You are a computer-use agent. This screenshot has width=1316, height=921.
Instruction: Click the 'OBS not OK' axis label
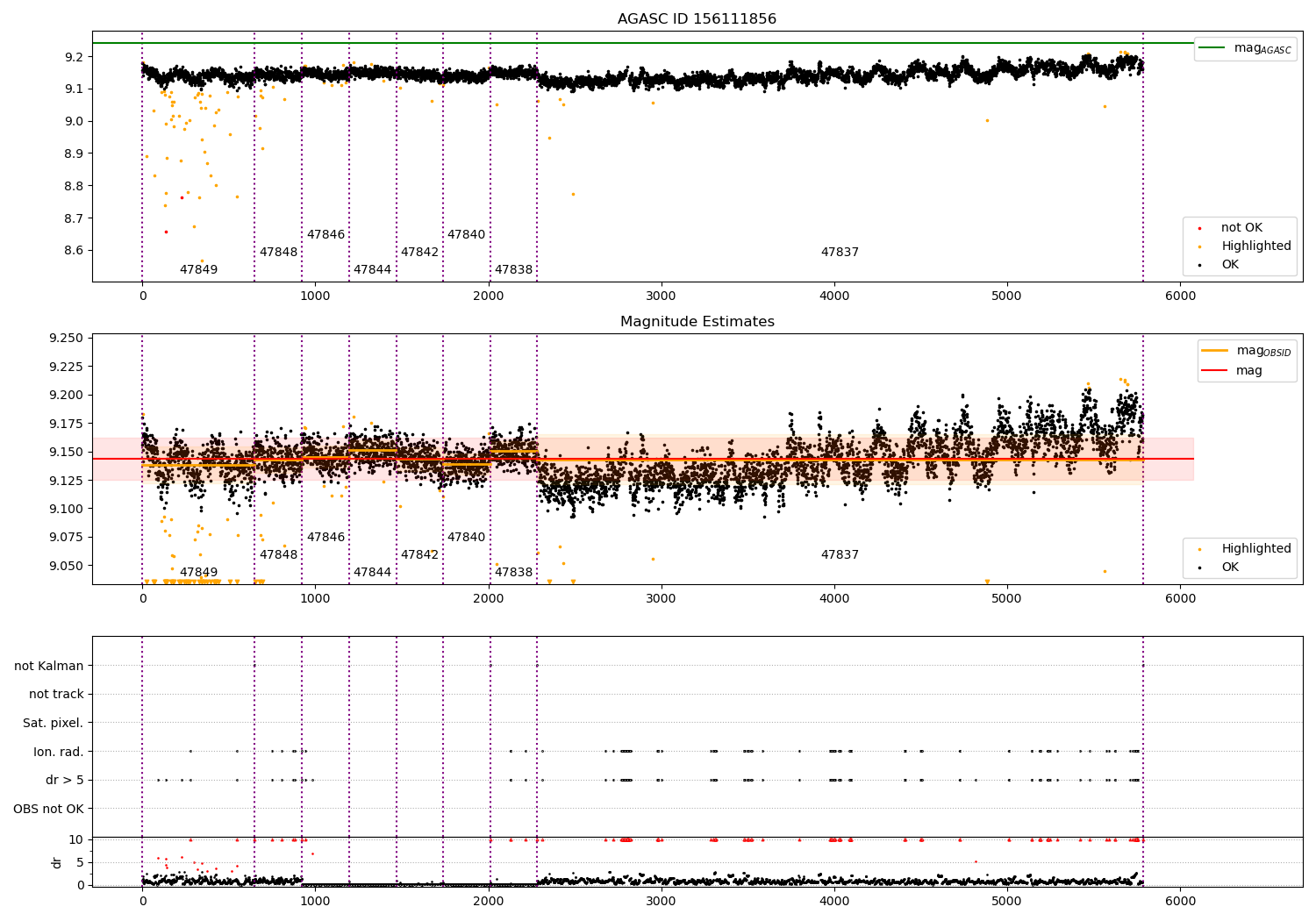(x=49, y=809)
